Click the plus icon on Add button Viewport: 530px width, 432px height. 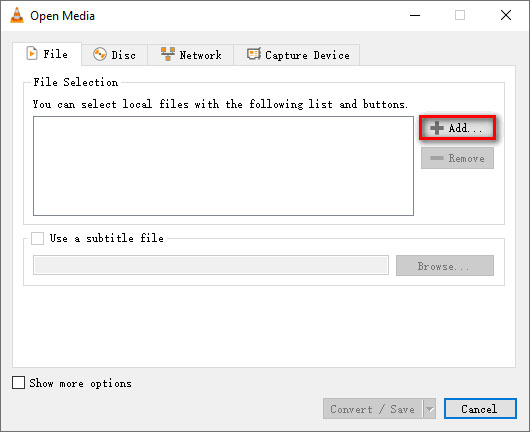coord(436,128)
